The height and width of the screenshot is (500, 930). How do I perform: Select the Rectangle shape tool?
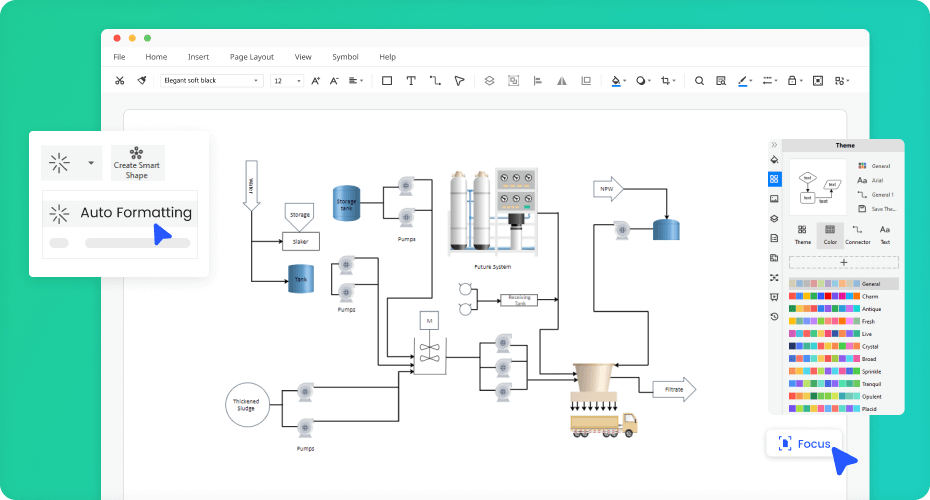[387, 81]
